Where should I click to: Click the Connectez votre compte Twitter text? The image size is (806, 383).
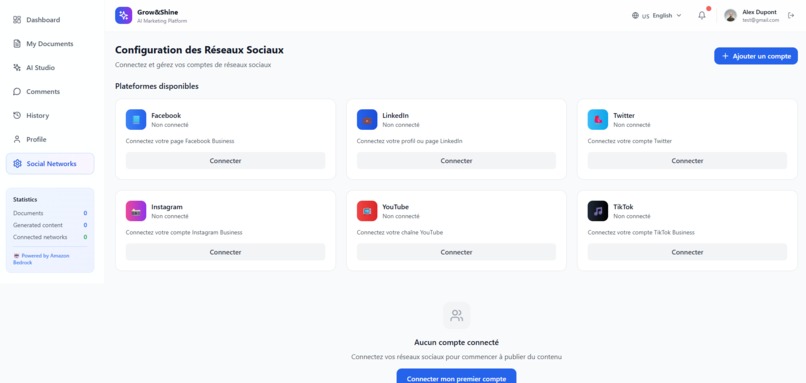point(630,141)
